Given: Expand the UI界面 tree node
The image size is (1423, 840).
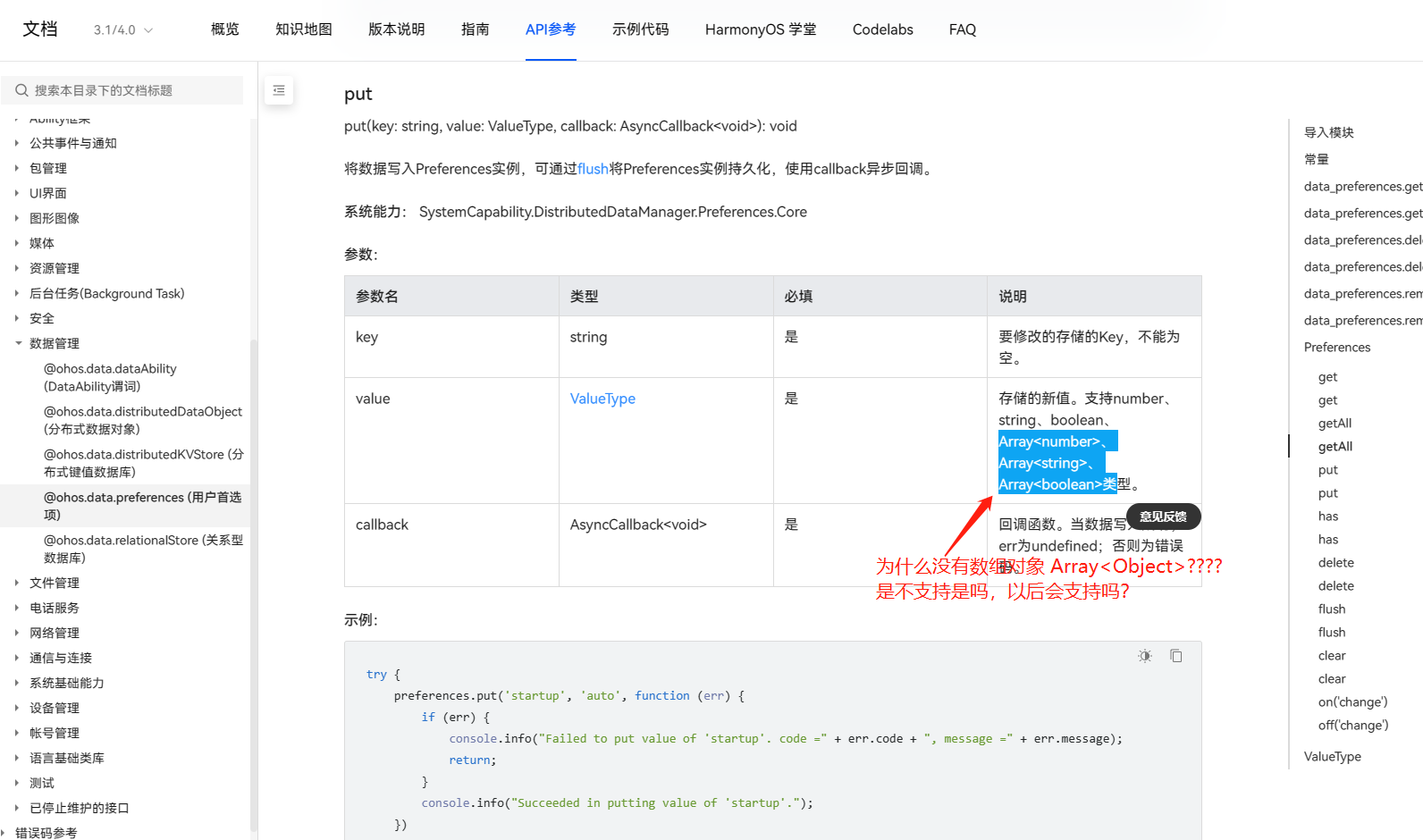Looking at the screenshot, I should coord(17,193).
